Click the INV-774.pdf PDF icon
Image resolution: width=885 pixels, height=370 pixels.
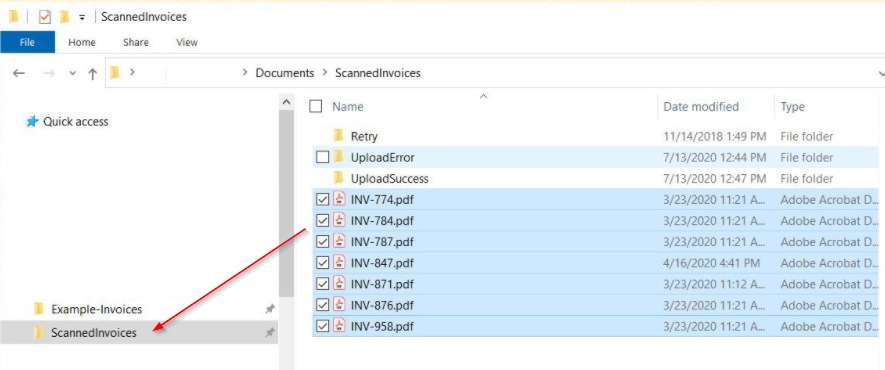click(339, 199)
